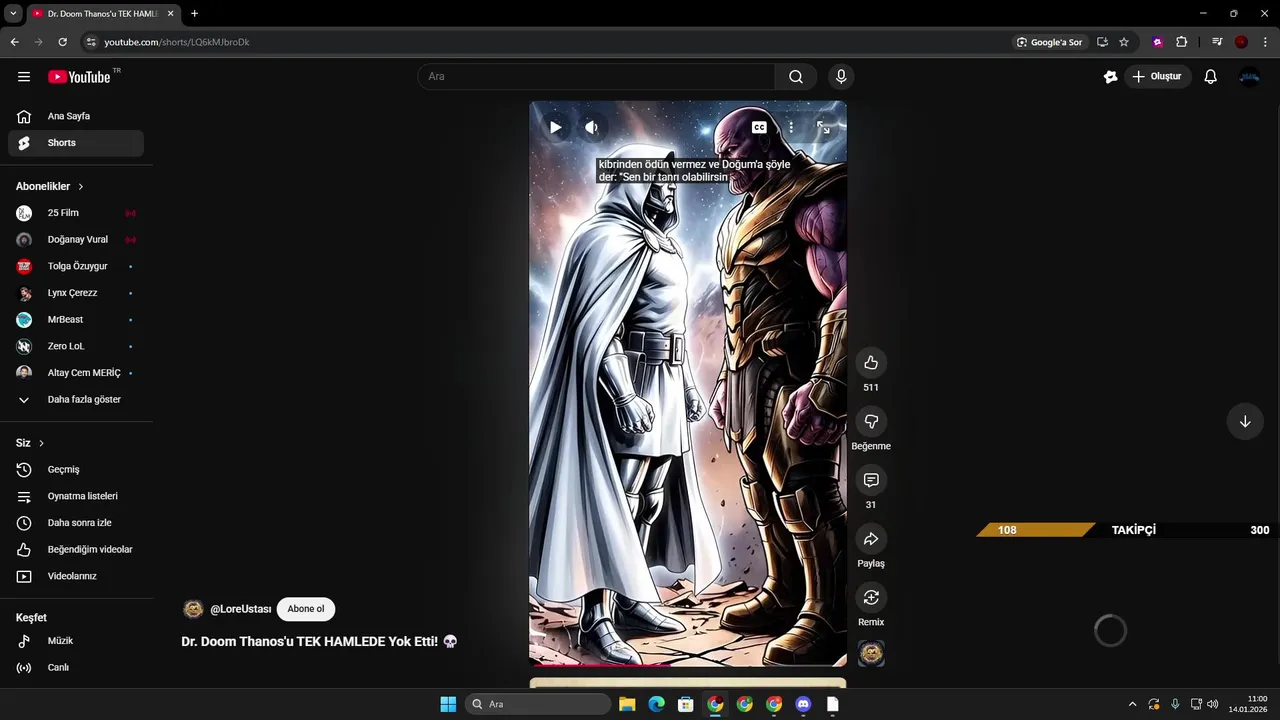Open the Chrome media control icon

pyautogui.click(x=1217, y=42)
